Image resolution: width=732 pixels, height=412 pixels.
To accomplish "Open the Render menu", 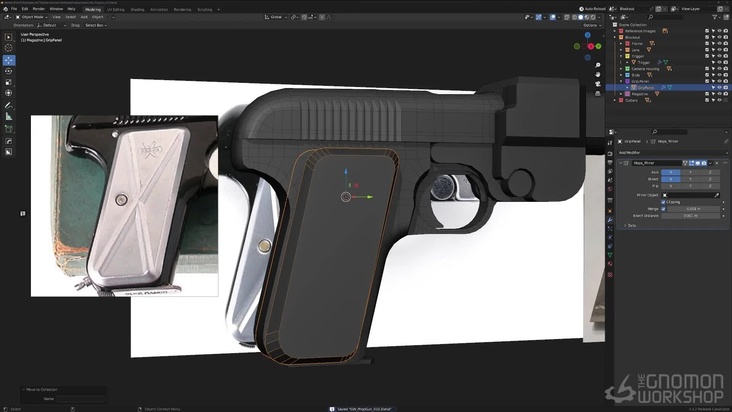I will (x=39, y=9).
